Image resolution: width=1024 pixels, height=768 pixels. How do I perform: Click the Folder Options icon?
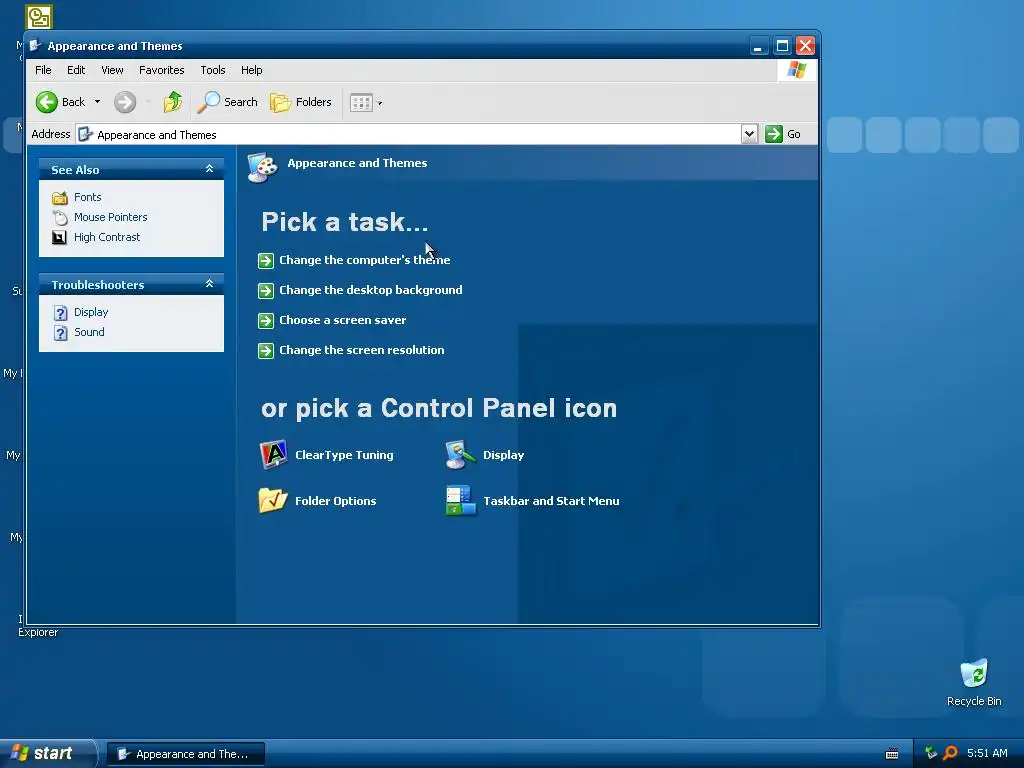273,500
